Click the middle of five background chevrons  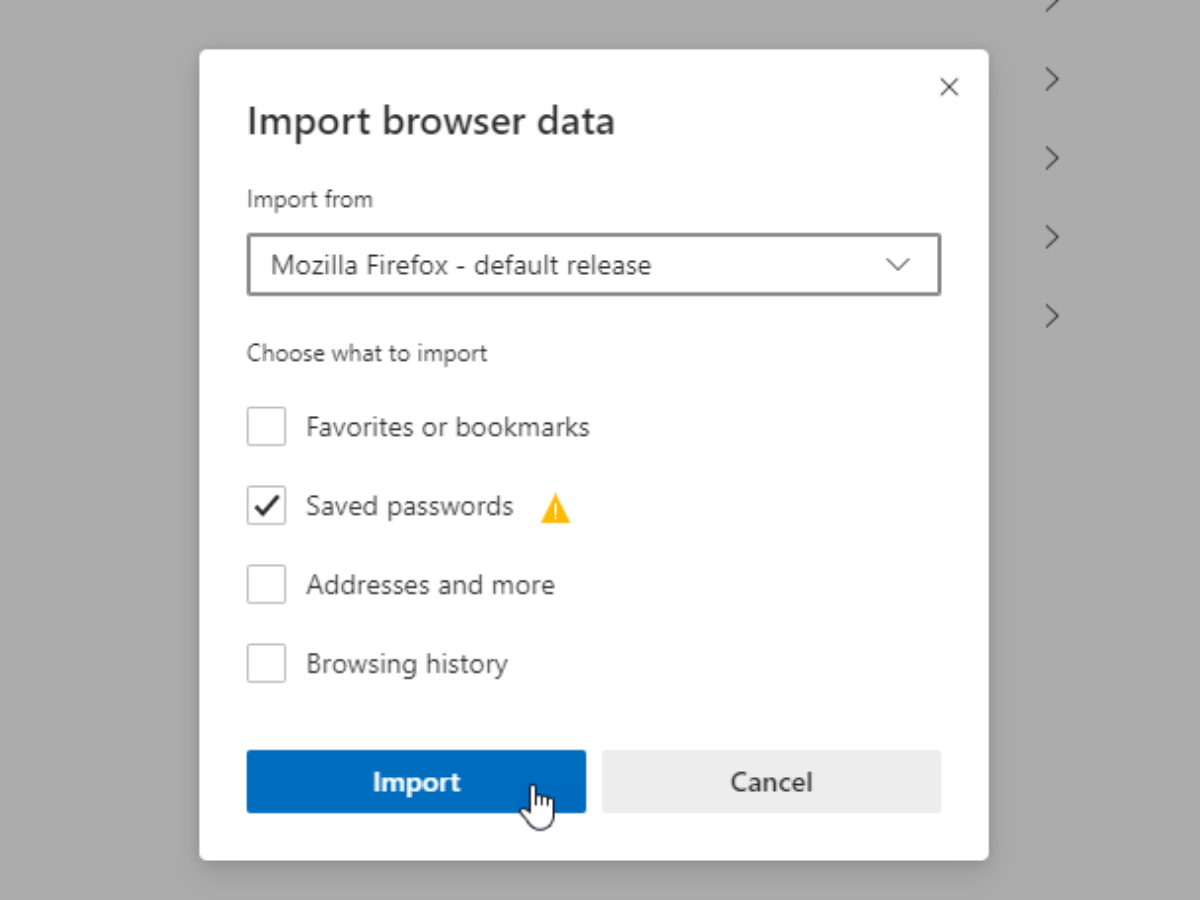coord(1051,158)
